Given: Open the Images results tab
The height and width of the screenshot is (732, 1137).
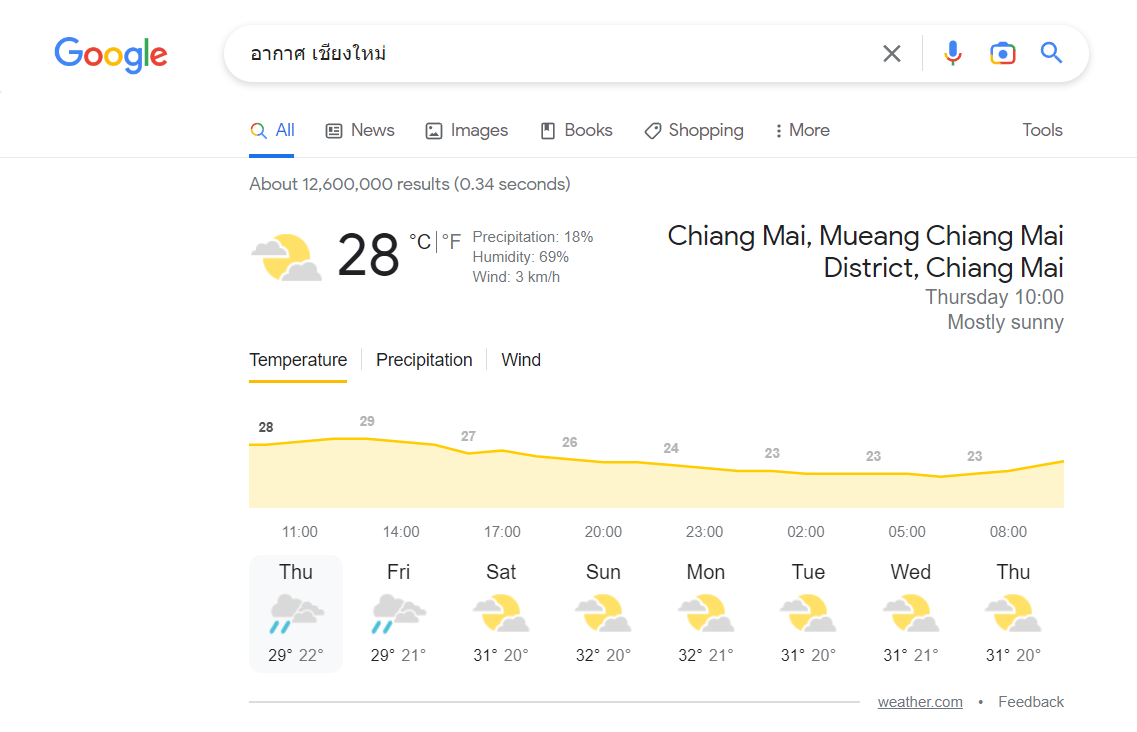Looking at the screenshot, I should pos(466,131).
